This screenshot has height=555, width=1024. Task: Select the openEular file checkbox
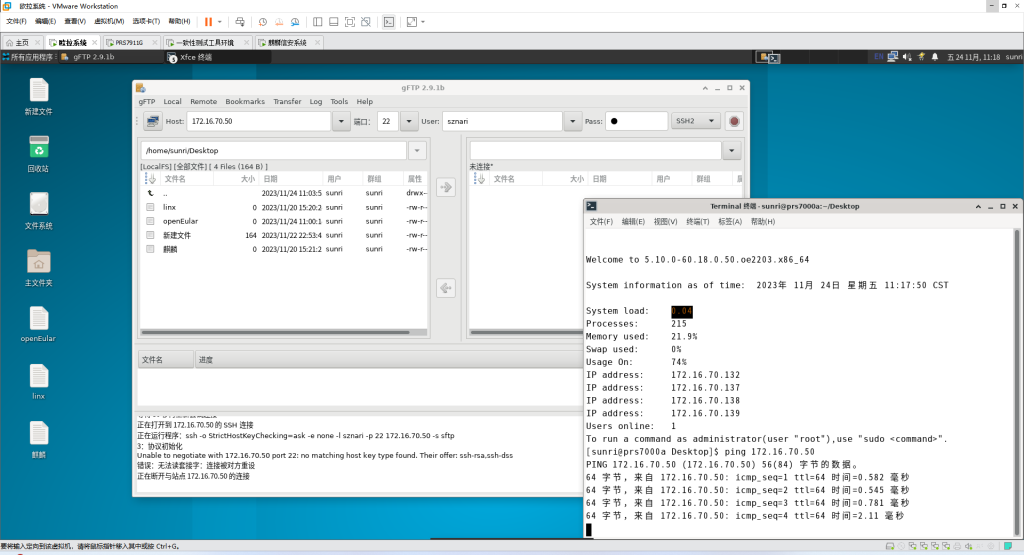[151, 221]
